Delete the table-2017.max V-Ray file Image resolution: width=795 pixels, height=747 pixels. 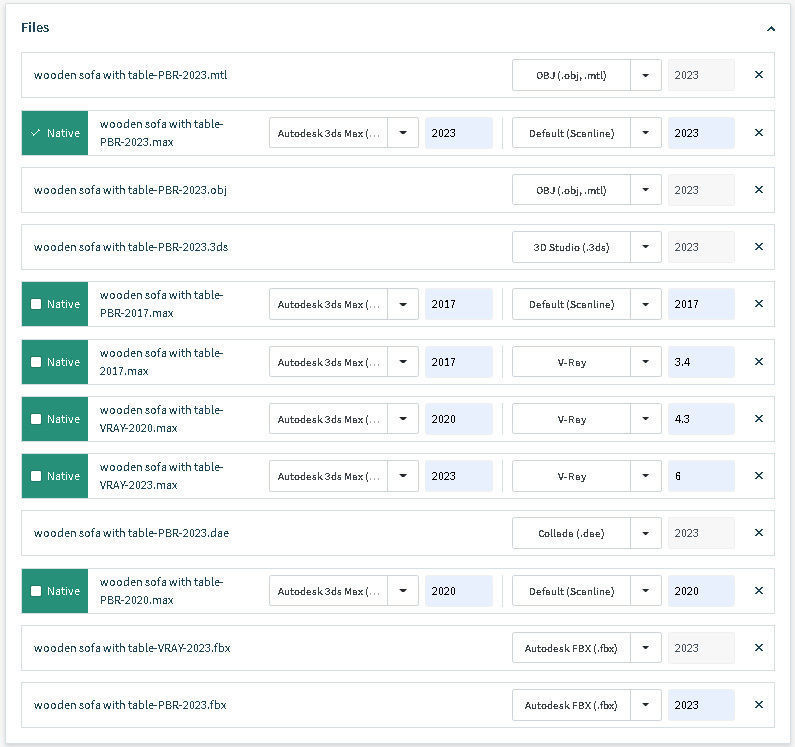(x=758, y=362)
